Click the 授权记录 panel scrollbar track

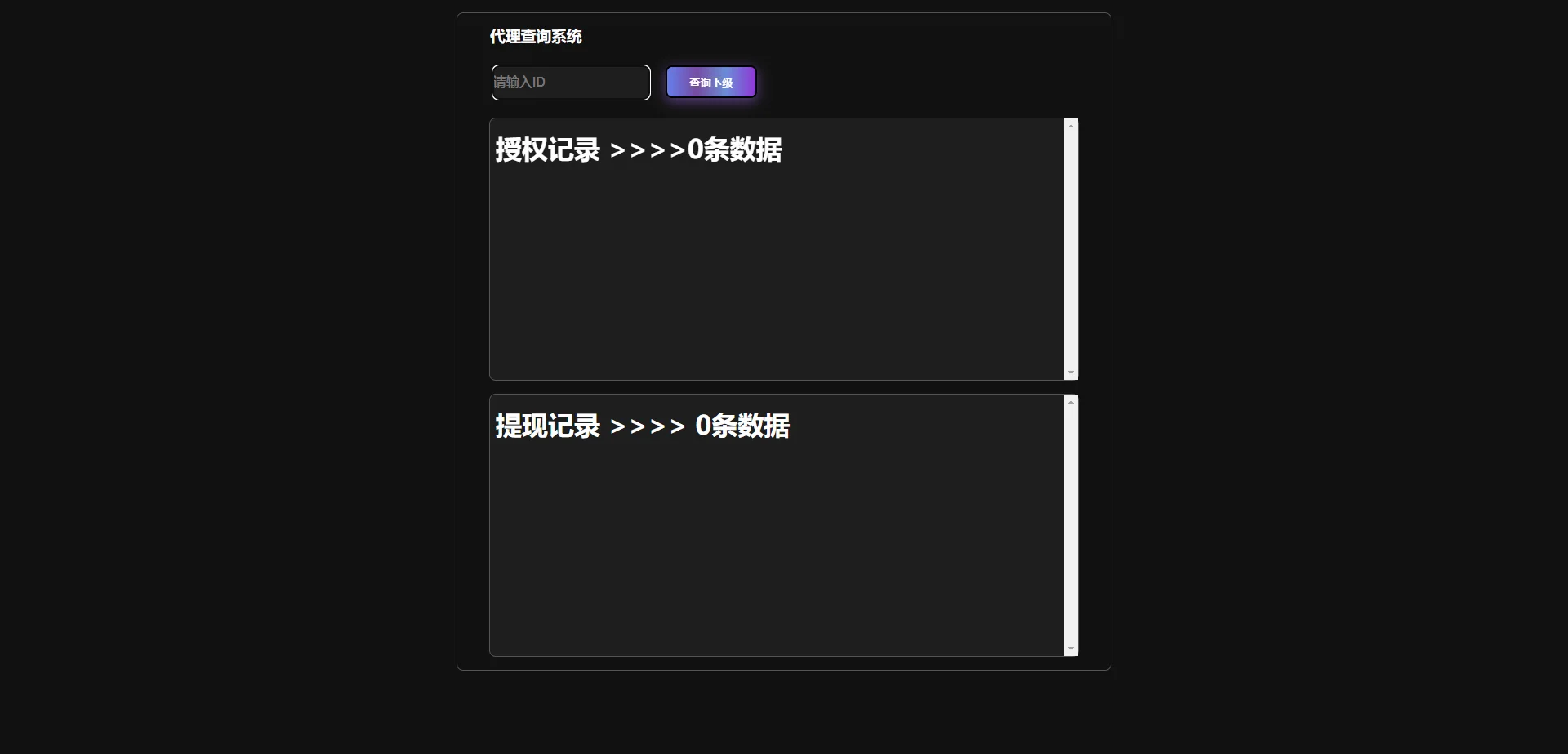click(1071, 249)
